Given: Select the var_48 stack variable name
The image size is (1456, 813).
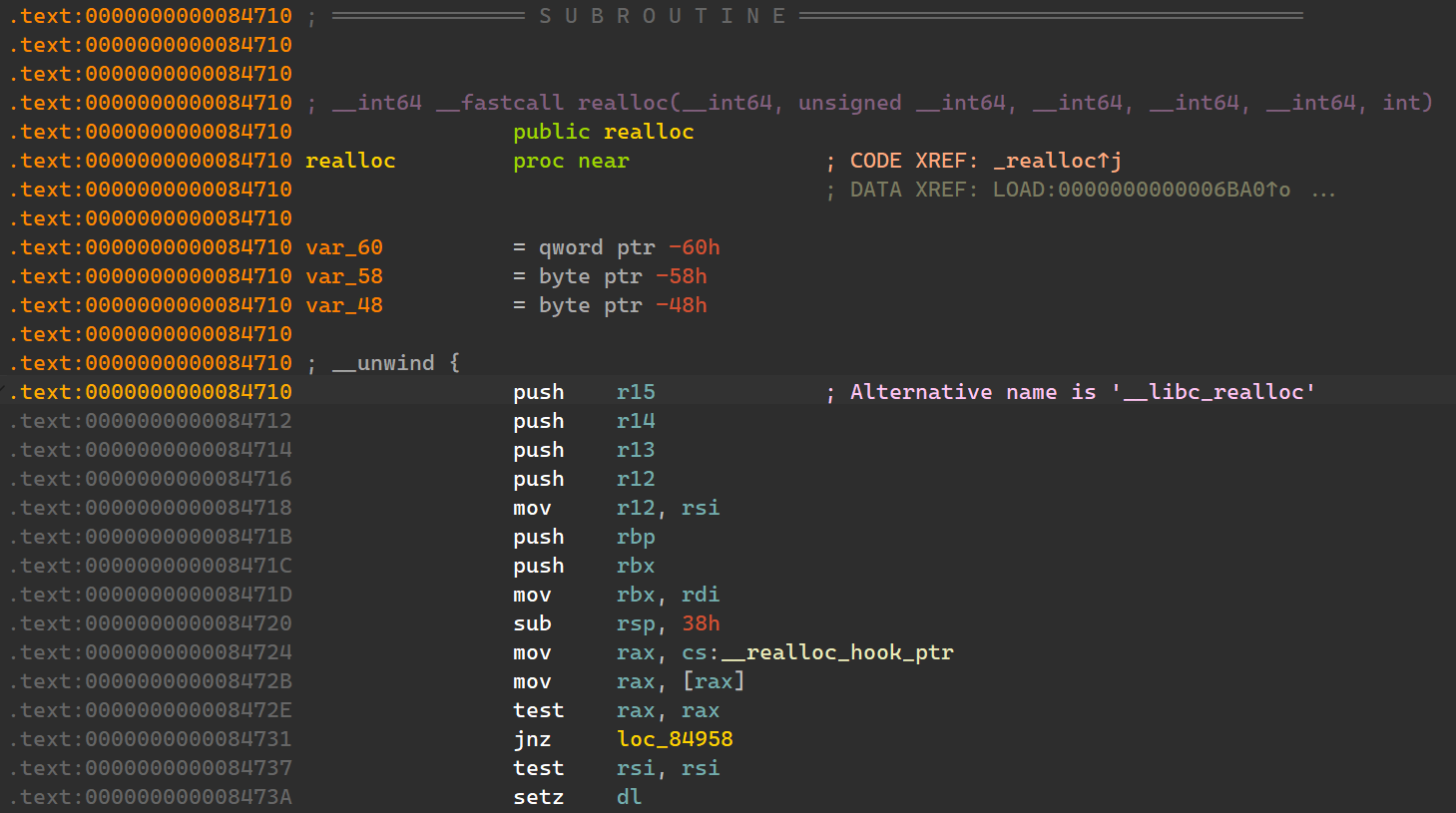Looking at the screenshot, I should pyautogui.click(x=344, y=305).
